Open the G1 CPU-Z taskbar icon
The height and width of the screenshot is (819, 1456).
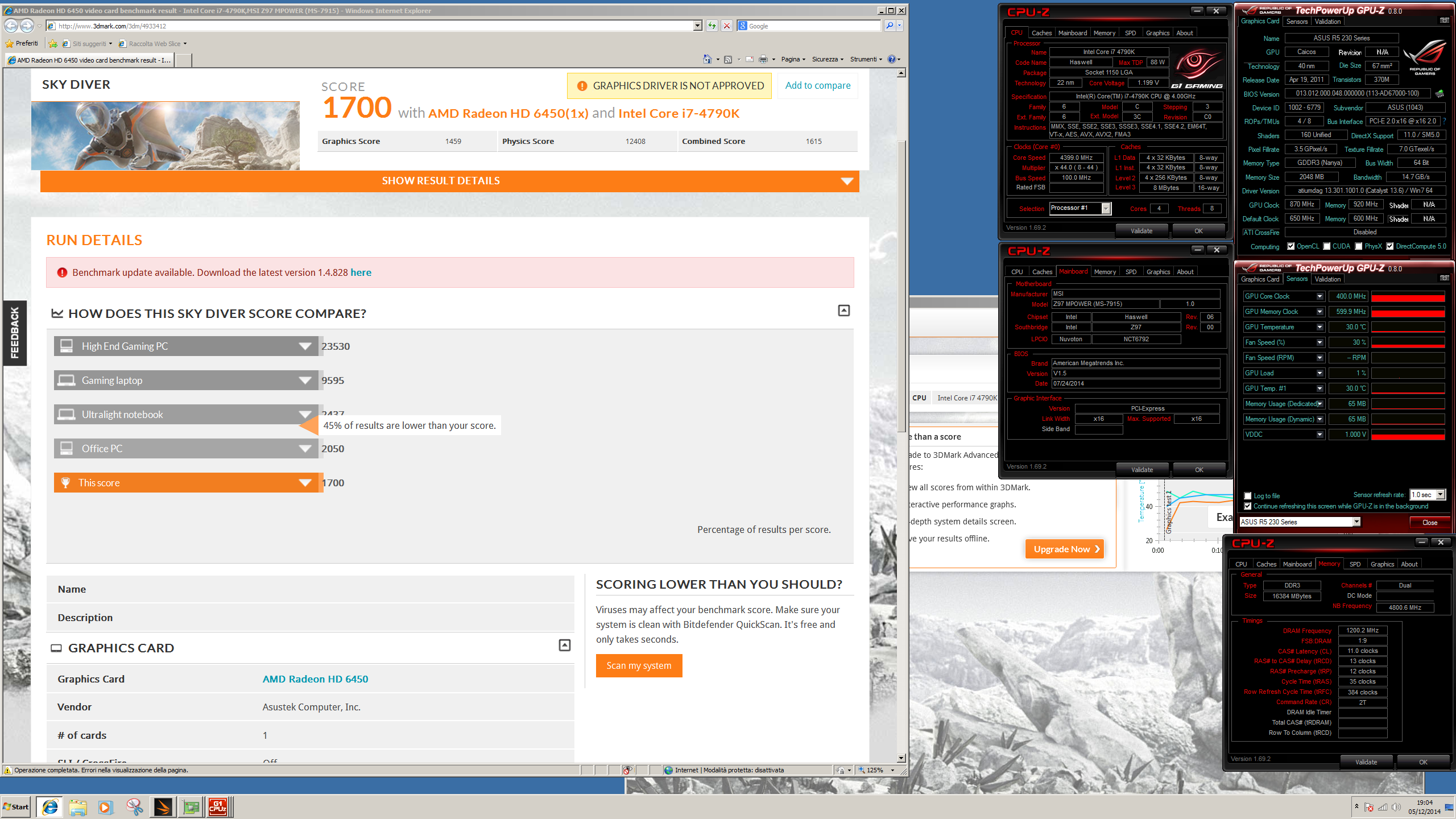tap(218, 806)
